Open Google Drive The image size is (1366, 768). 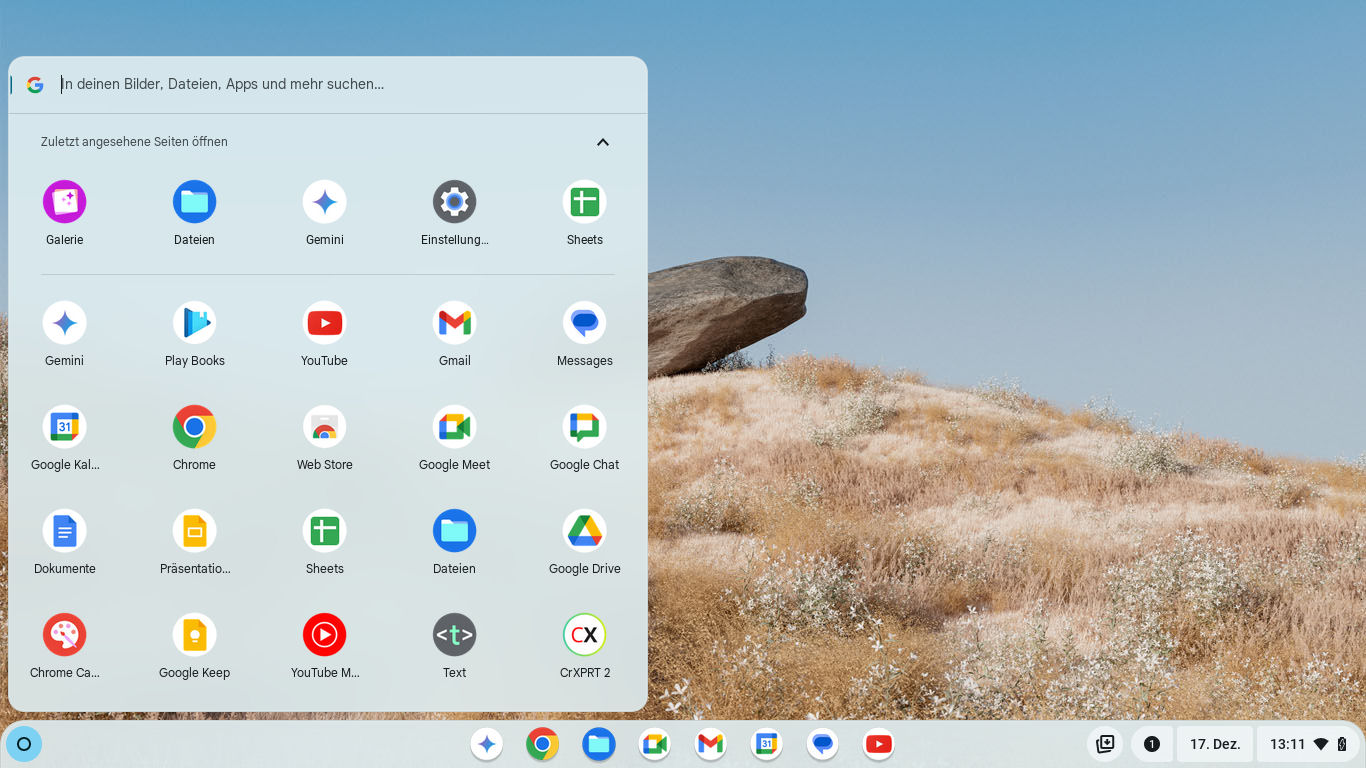pyautogui.click(x=584, y=531)
